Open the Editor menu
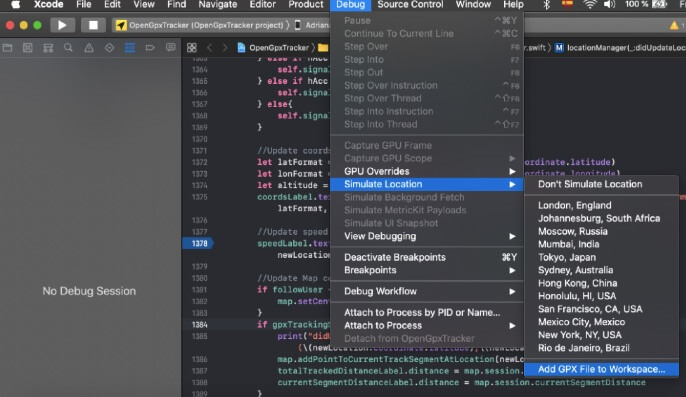686x397 pixels. [x=262, y=5]
